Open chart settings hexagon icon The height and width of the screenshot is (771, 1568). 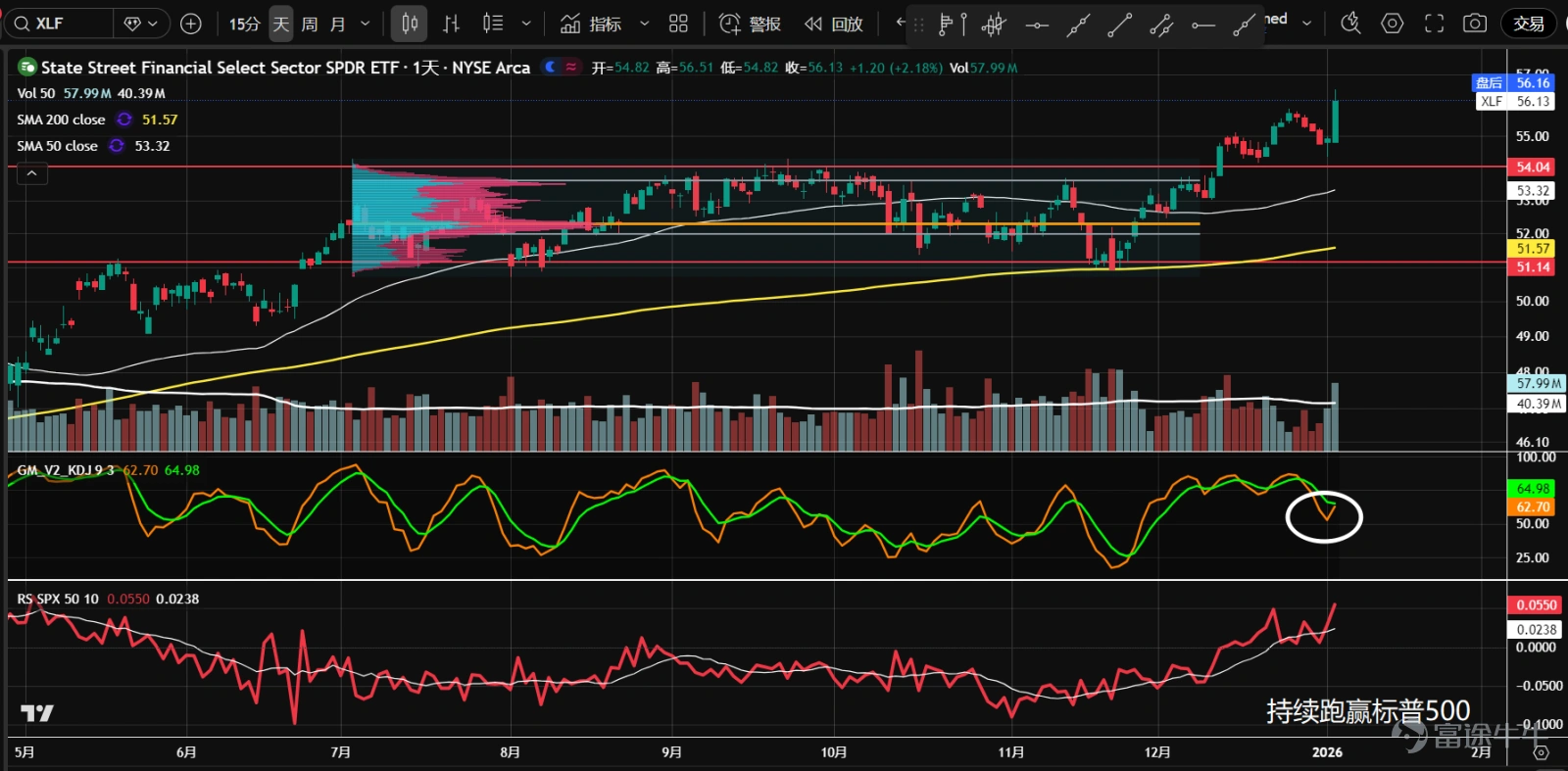click(x=1392, y=24)
